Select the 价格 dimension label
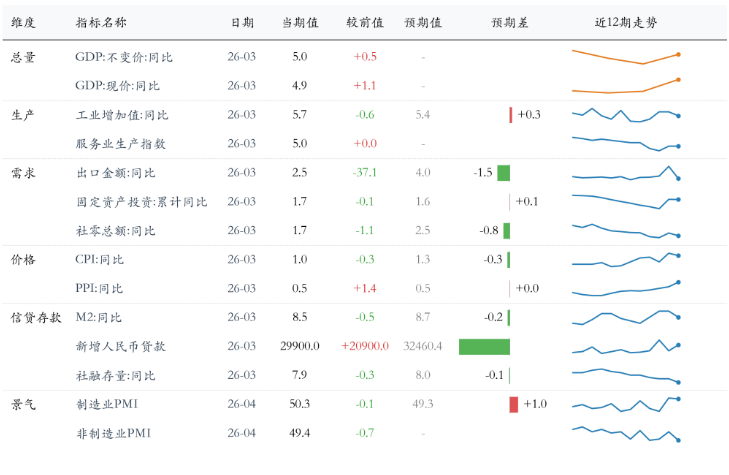 (23, 259)
